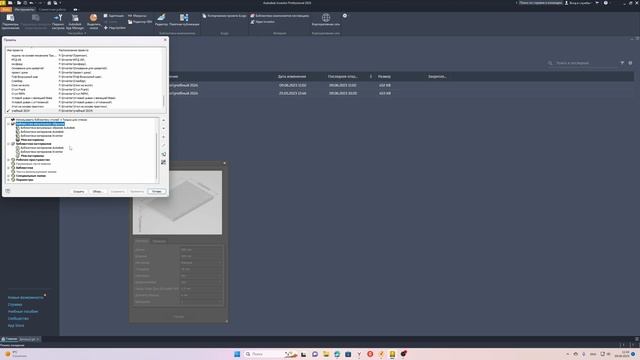Switch to the Совместная работа tab

point(53,9)
